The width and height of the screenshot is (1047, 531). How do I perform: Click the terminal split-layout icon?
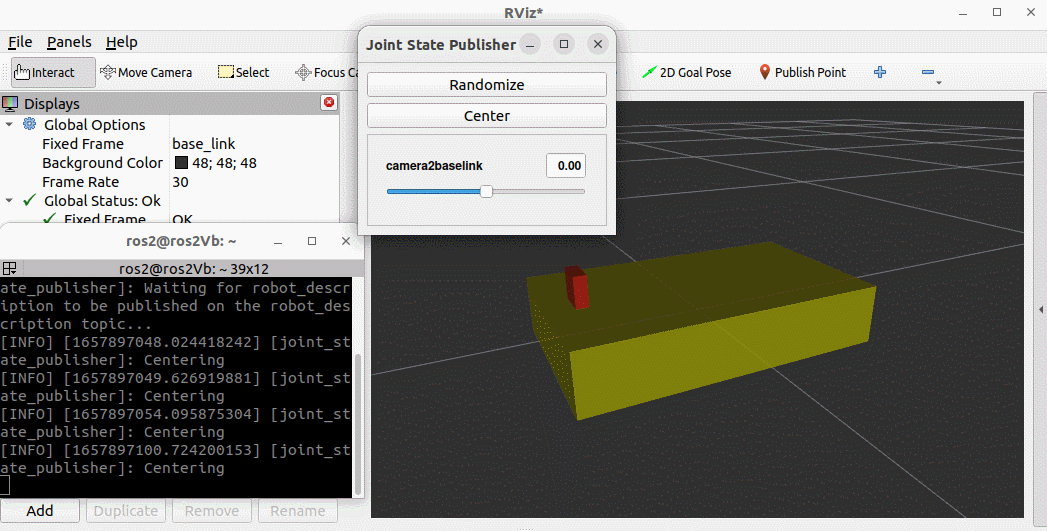(x=9, y=268)
